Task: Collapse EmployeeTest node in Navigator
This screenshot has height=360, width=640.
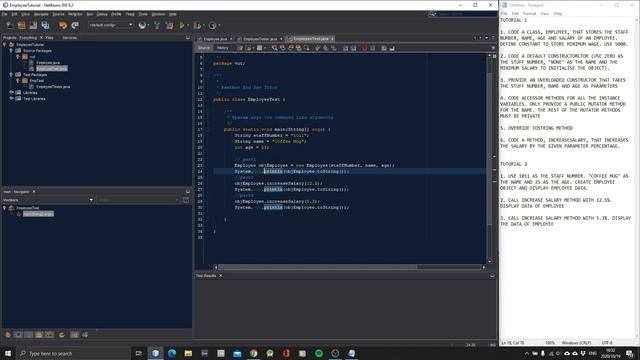Action: tap(5, 208)
